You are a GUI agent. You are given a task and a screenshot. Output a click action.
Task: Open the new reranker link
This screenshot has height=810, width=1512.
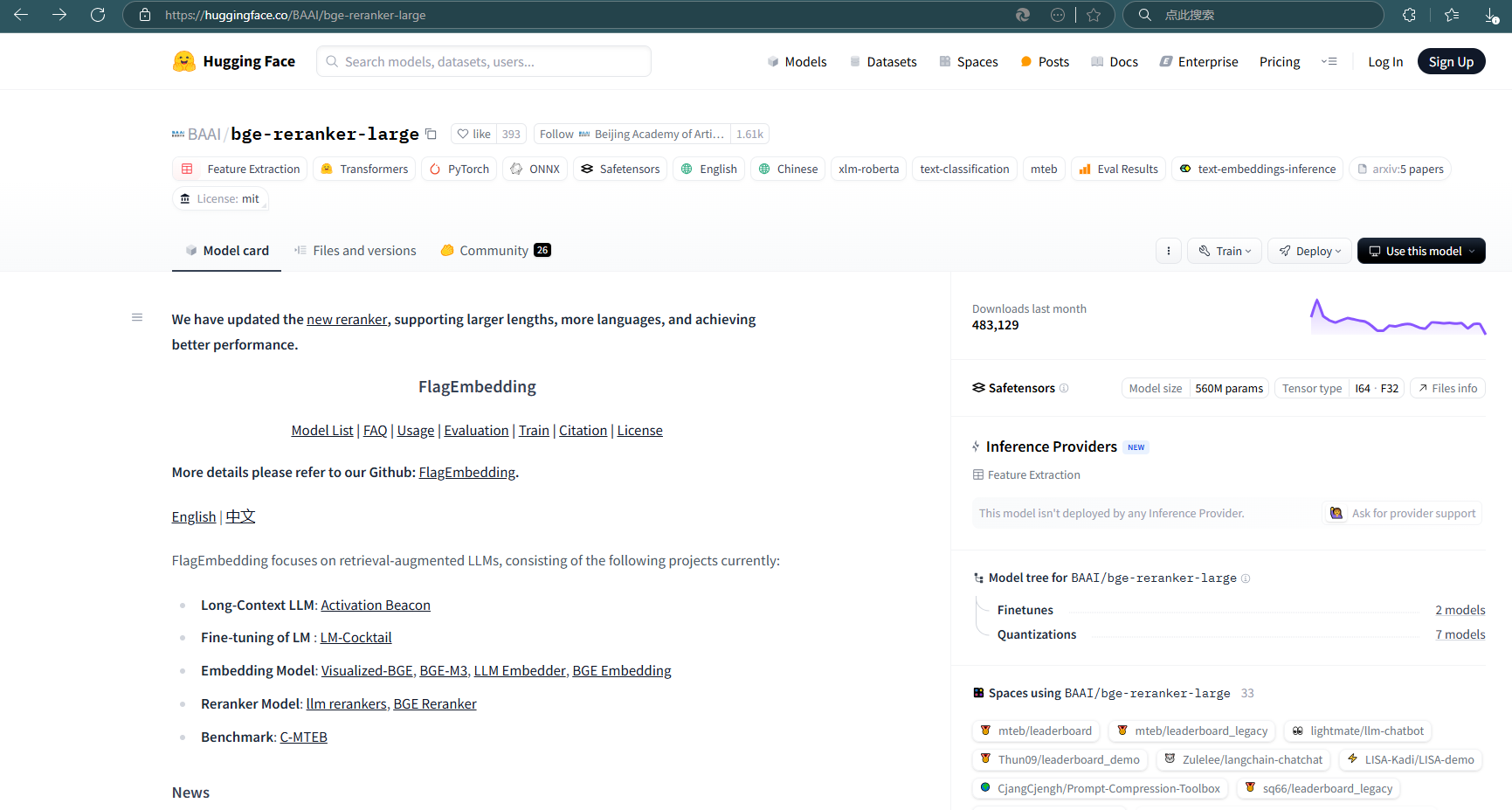tap(347, 319)
